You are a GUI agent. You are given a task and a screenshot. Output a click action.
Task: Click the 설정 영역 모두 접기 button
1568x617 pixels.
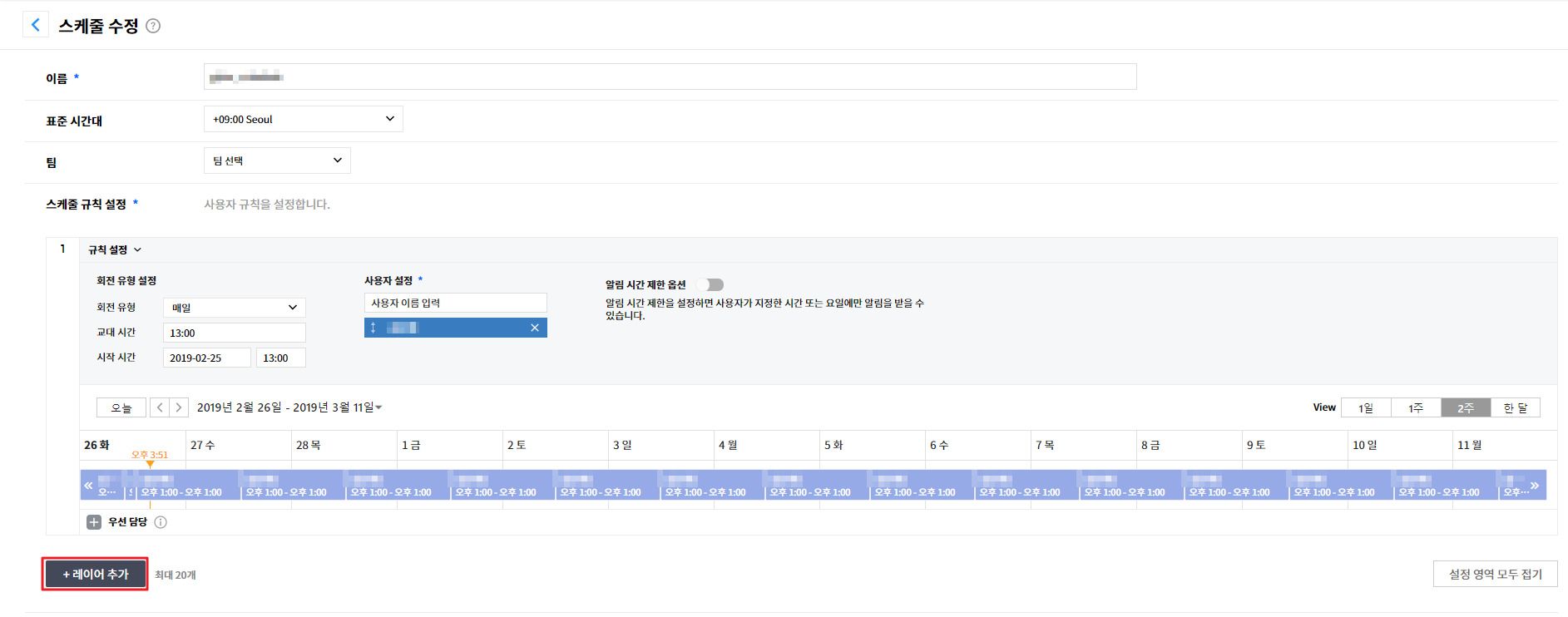1495,574
